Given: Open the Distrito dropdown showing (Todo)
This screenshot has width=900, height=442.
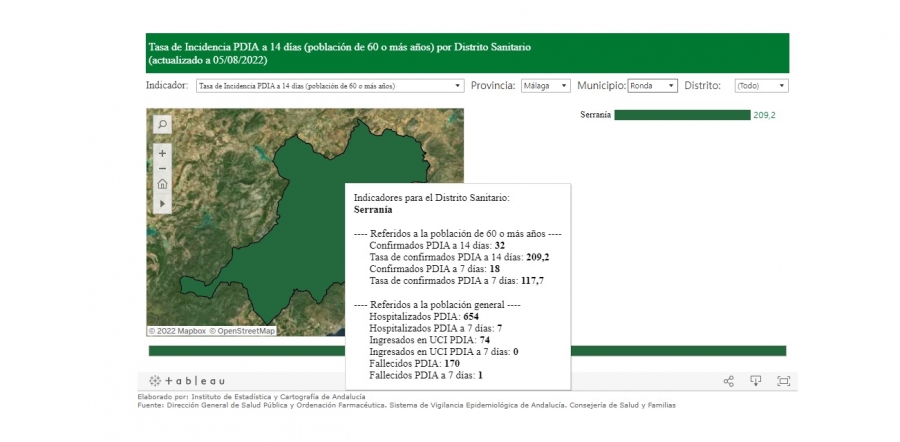Looking at the screenshot, I should click(761, 86).
